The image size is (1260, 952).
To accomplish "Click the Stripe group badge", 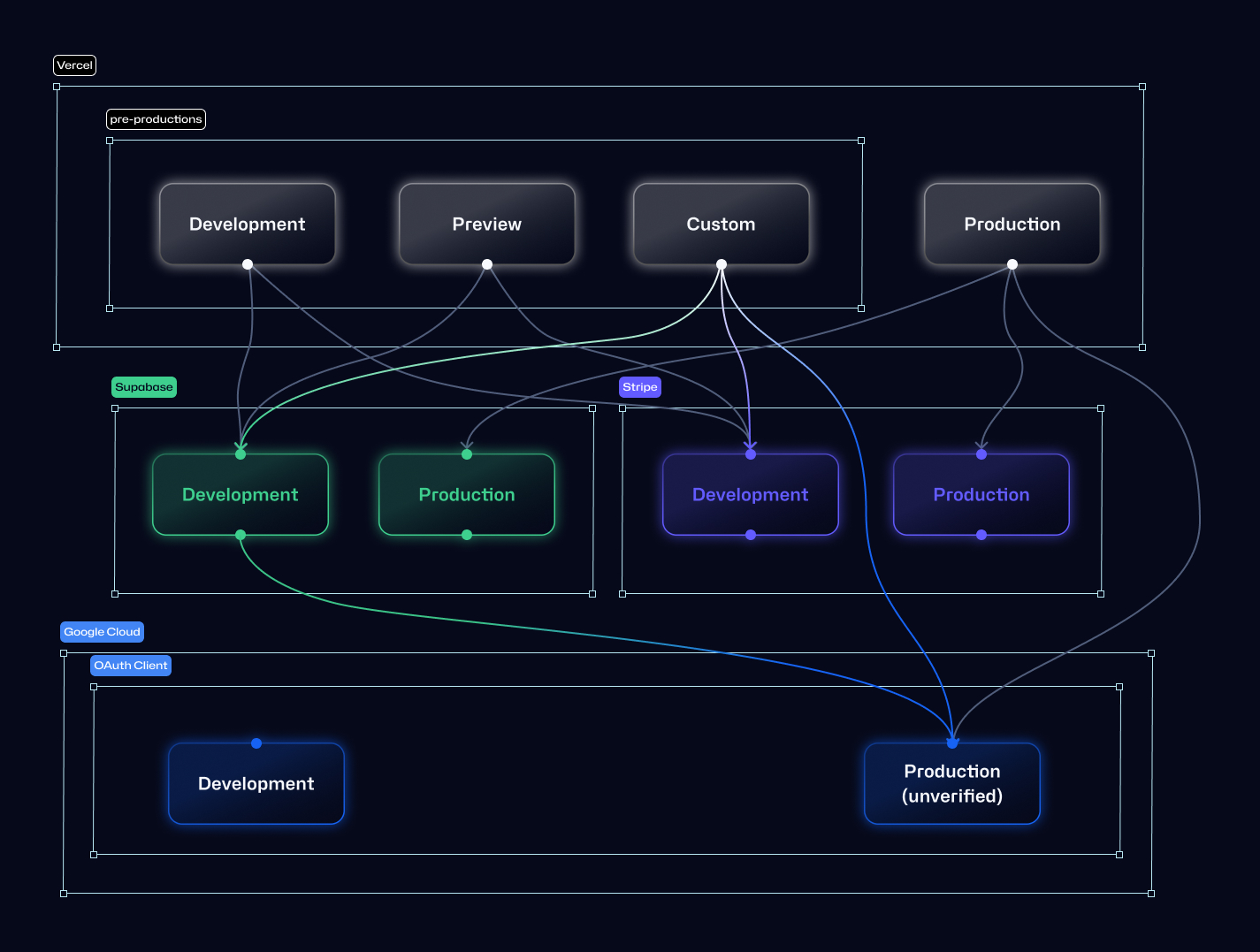I will (639, 386).
